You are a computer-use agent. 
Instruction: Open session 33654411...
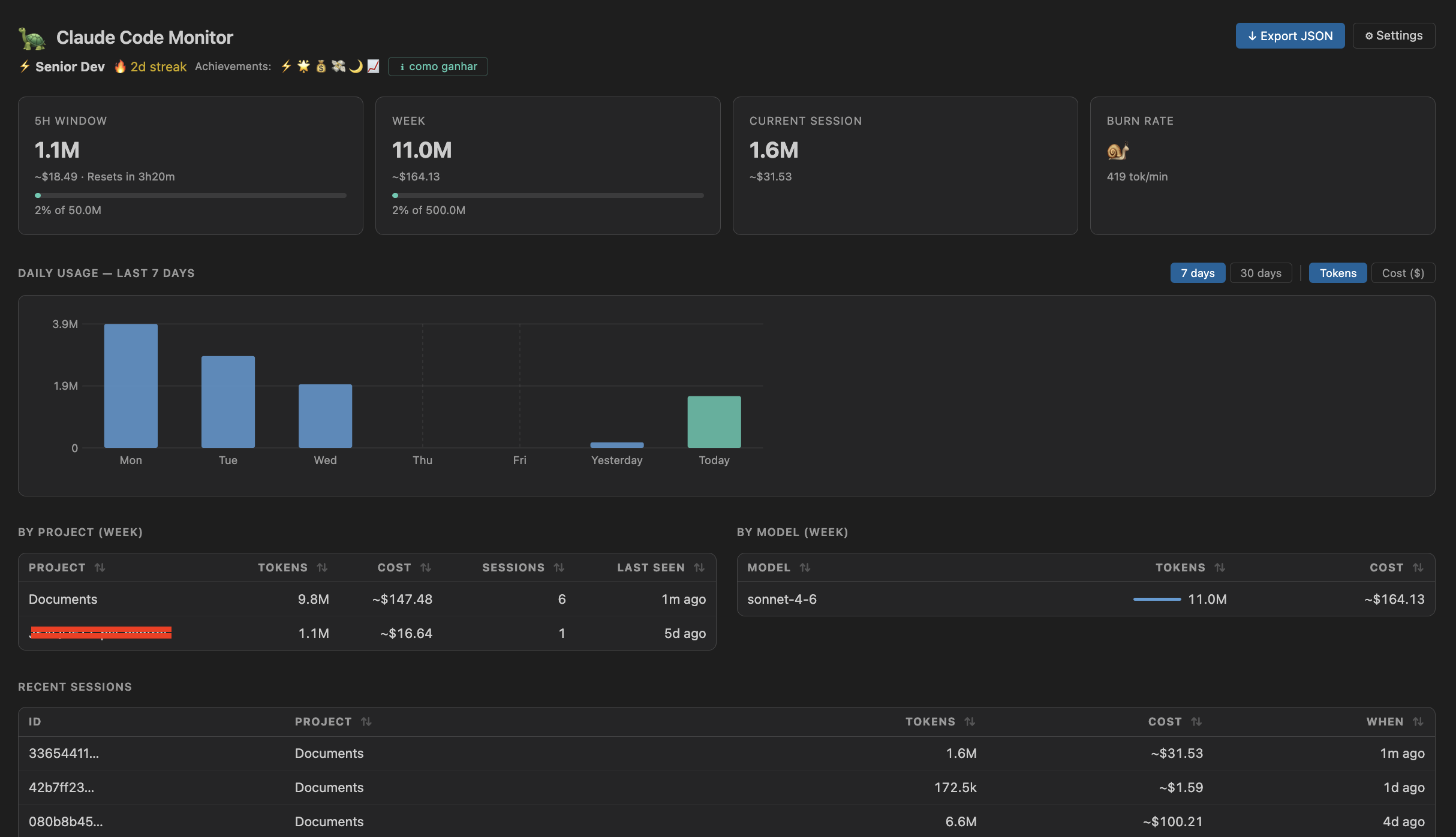(x=727, y=754)
